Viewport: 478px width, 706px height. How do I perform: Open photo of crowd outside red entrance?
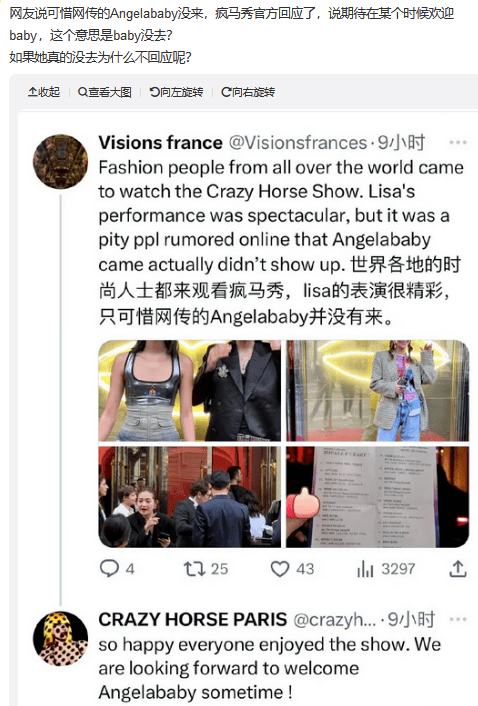tap(189, 497)
